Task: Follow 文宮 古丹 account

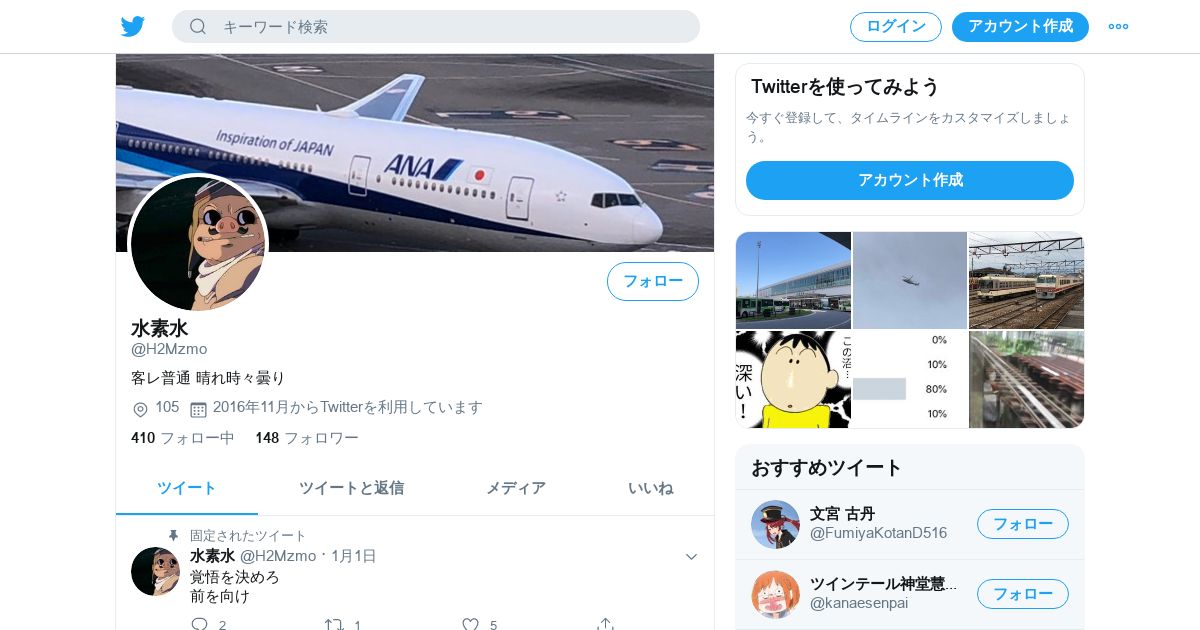Action: [x=1023, y=524]
